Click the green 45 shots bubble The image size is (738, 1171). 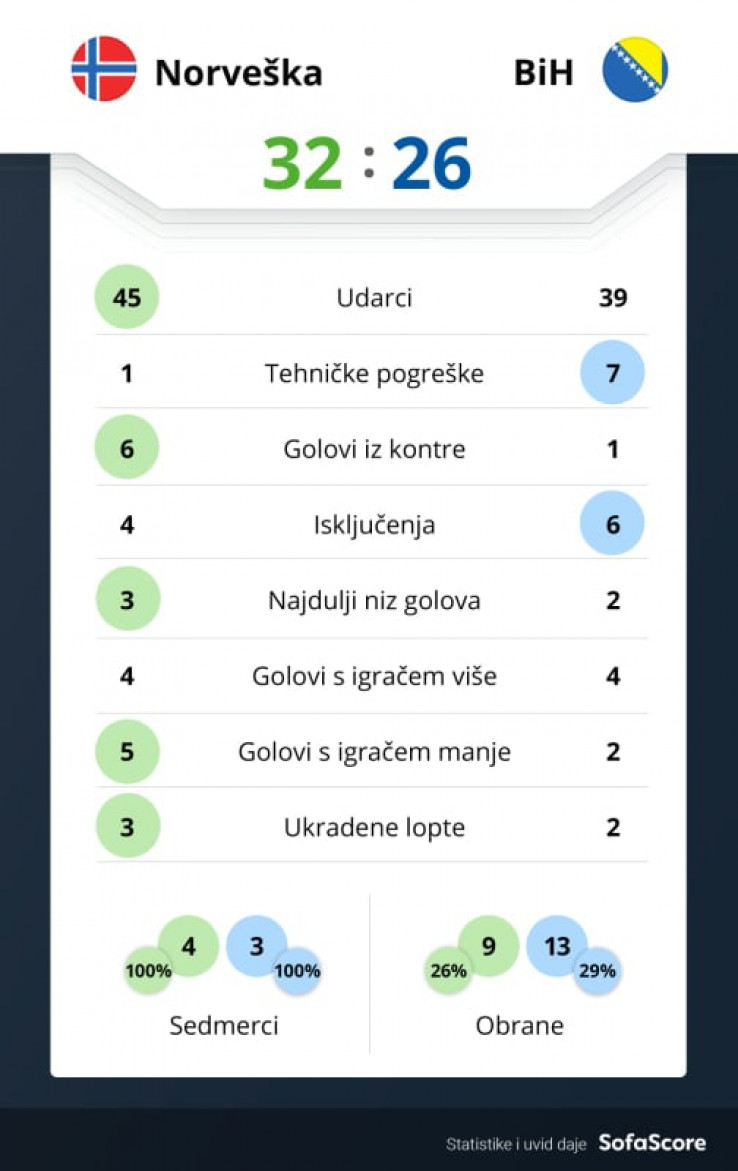(127, 297)
